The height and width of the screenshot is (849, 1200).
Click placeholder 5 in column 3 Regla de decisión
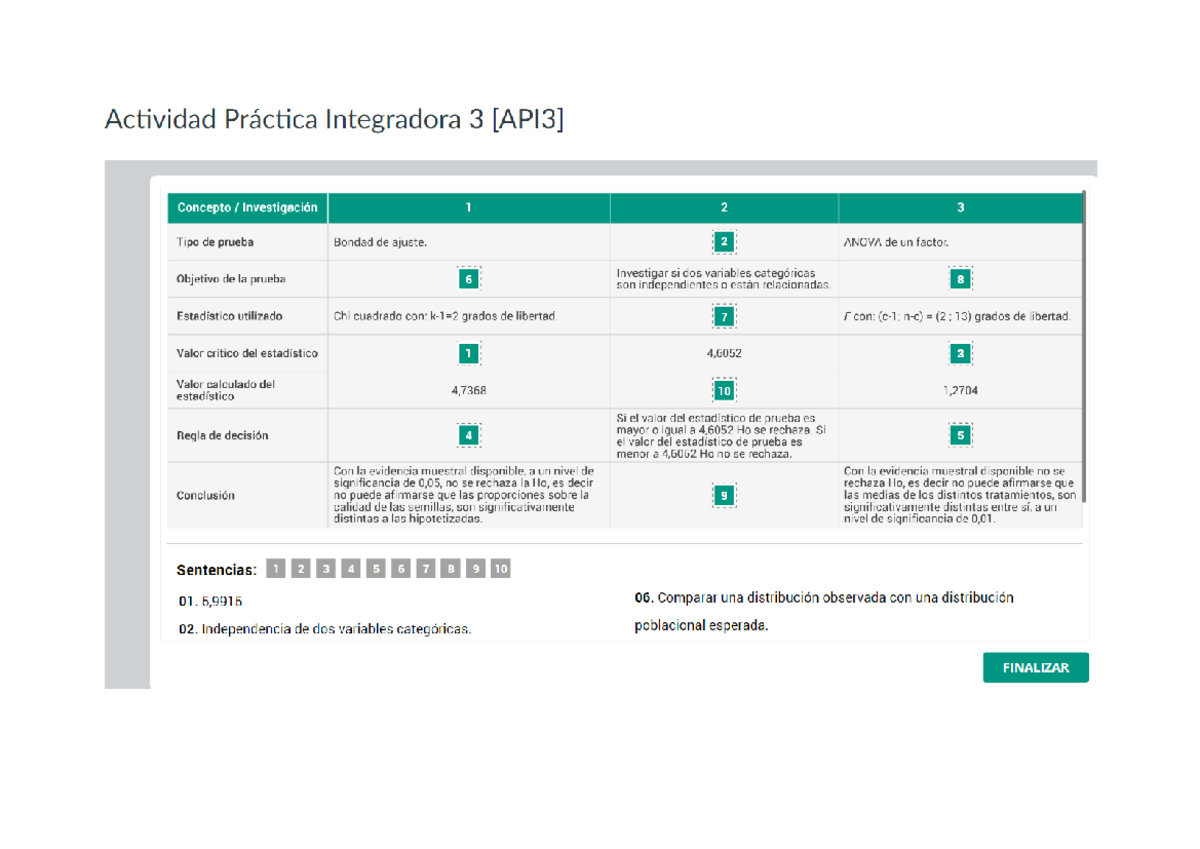pyautogui.click(x=959, y=434)
